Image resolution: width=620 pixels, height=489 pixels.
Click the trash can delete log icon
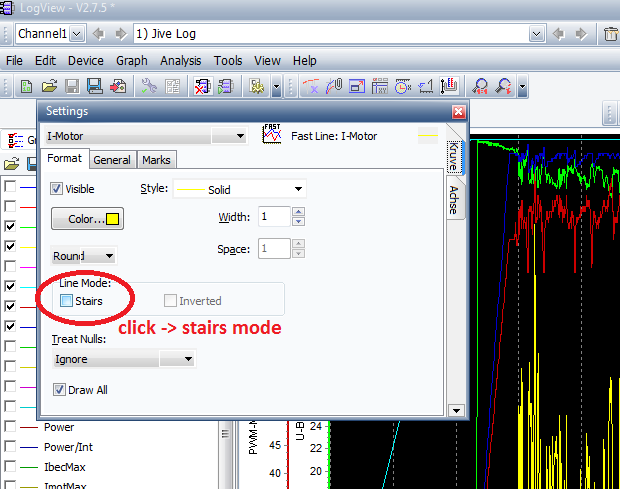click(x=611, y=34)
